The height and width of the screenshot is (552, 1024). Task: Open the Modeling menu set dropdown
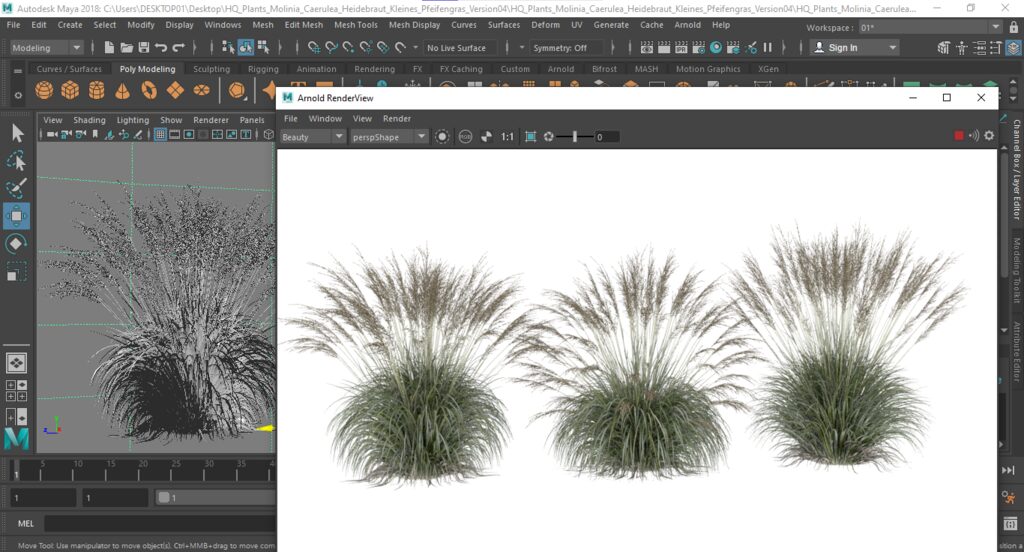[x=46, y=48]
